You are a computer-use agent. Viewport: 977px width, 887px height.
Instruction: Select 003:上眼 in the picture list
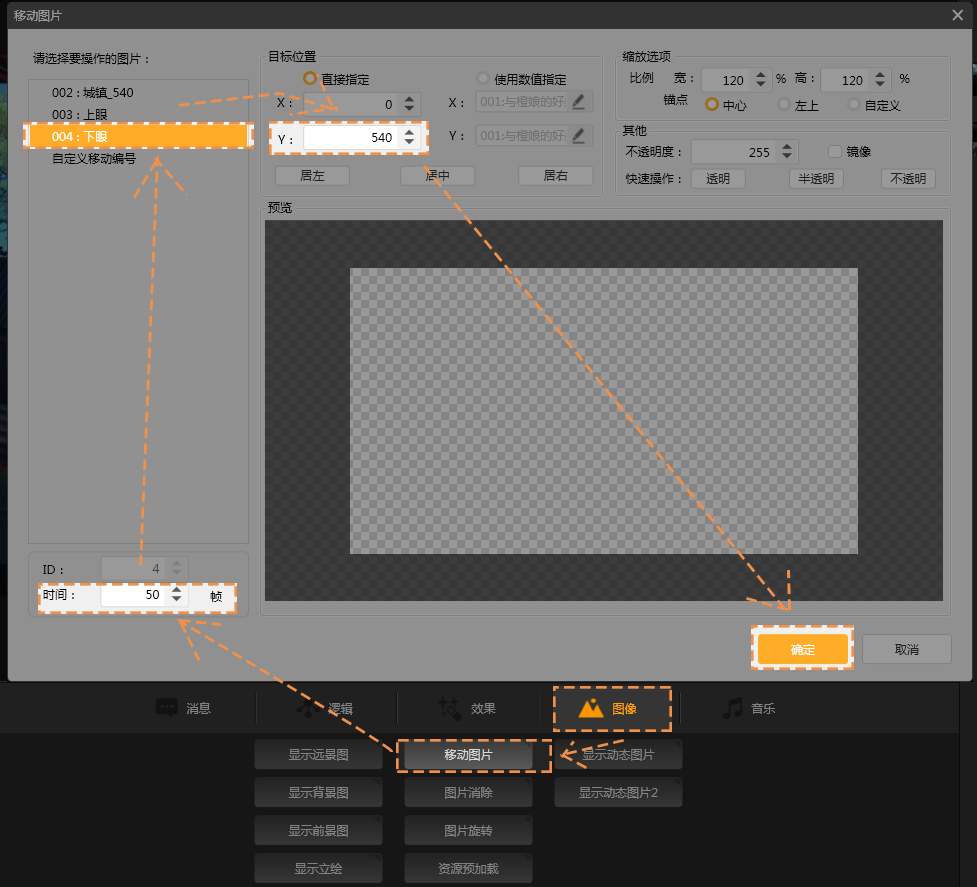click(80, 114)
